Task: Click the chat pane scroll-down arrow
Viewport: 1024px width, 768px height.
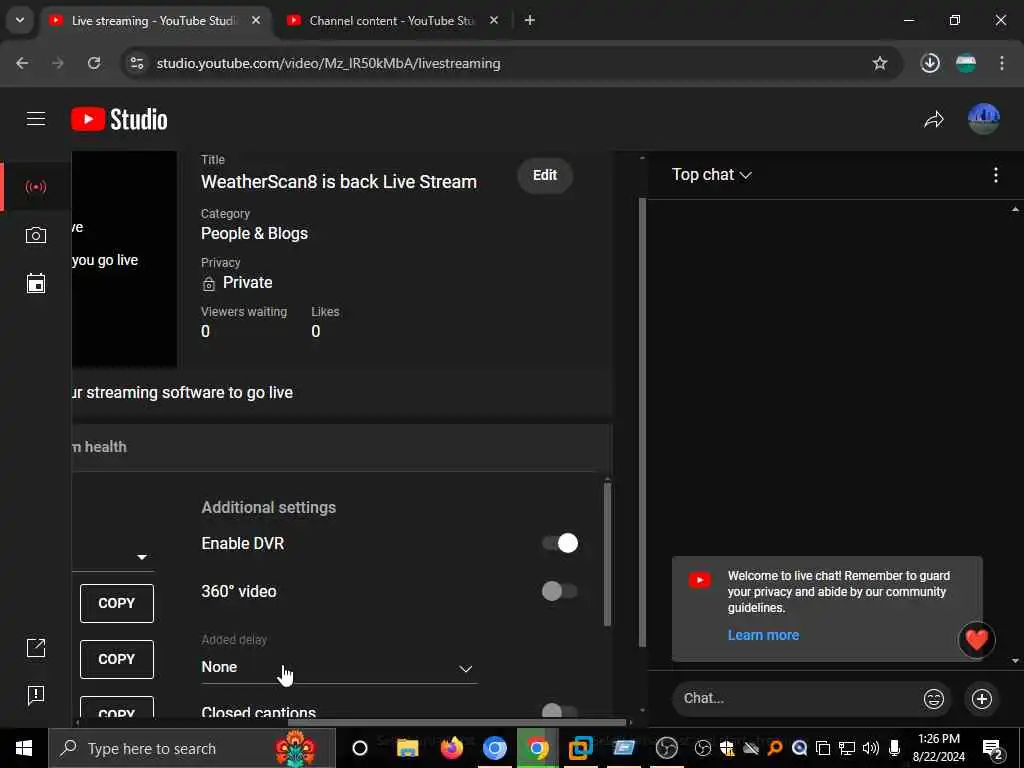Action: click(1016, 661)
